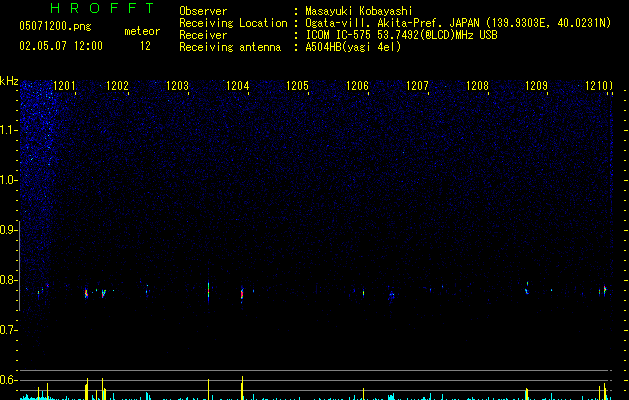Click the 1205 time marker
The width and height of the screenshot is (629, 400).
point(297,85)
